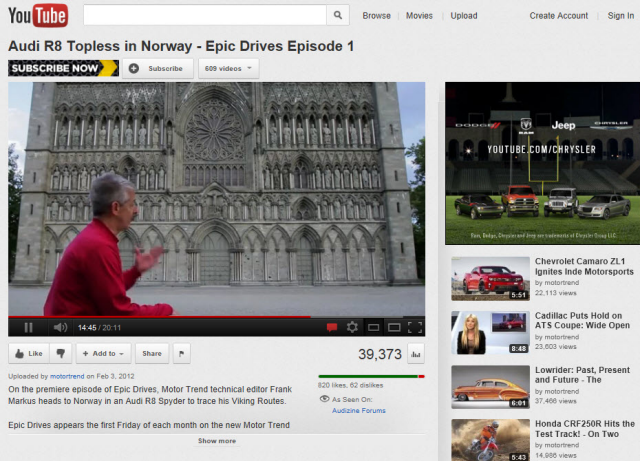Expand the 609 videos dropdown

click(228, 68)
